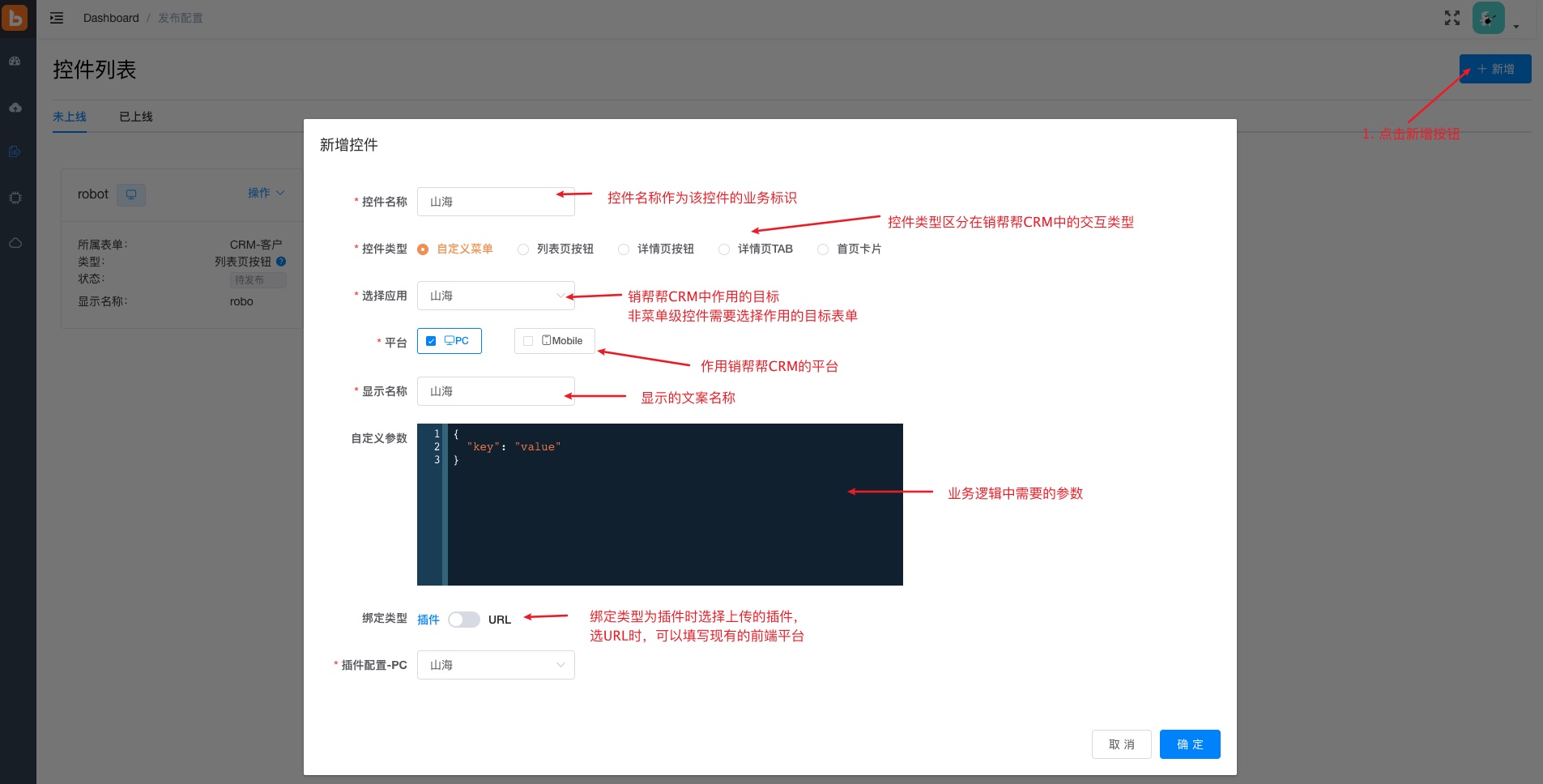Collapse the sidebar via hamburger icon
The height and width of the screenshot is (784, 1543).
[x=55, y=17]
